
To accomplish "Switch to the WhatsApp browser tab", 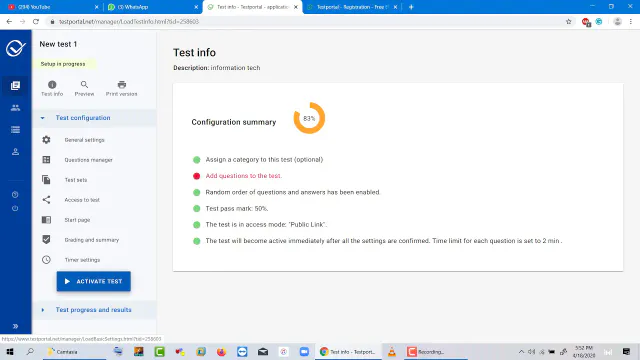I will pyautogui.click(x=151, y=7).
